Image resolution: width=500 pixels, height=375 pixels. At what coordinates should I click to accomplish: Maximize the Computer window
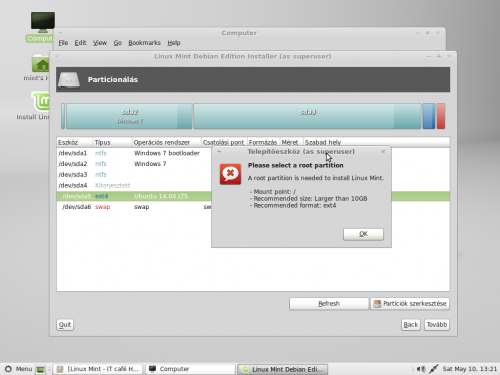click(428, 33)
